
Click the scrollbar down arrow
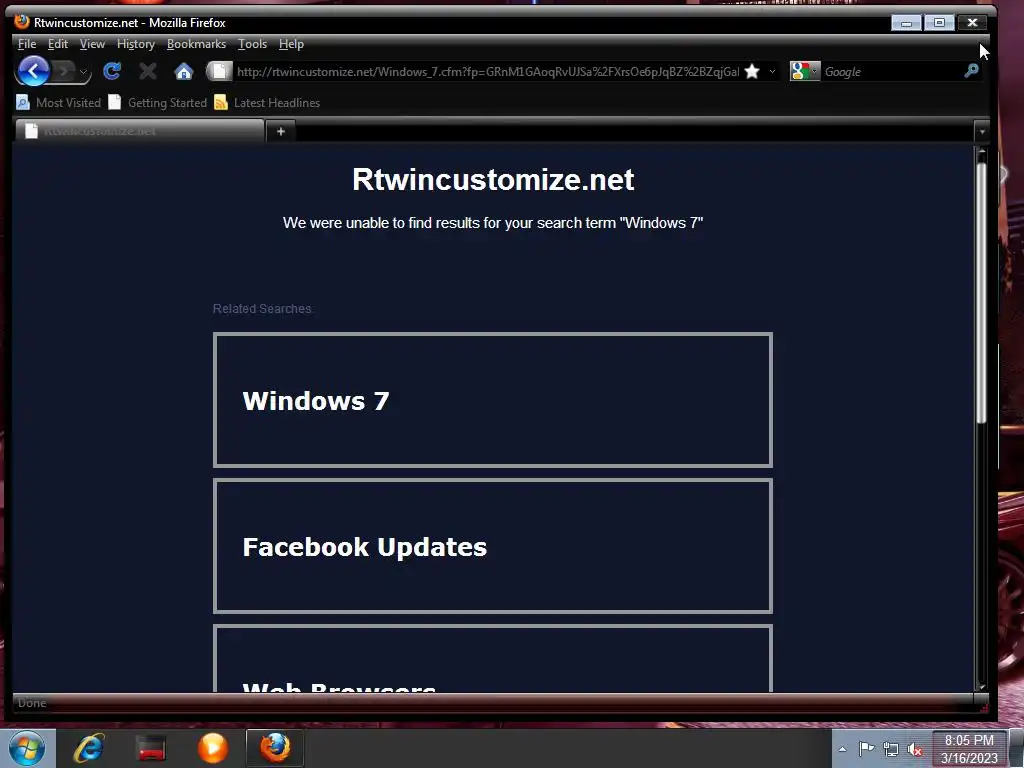(x=981, y=686)
